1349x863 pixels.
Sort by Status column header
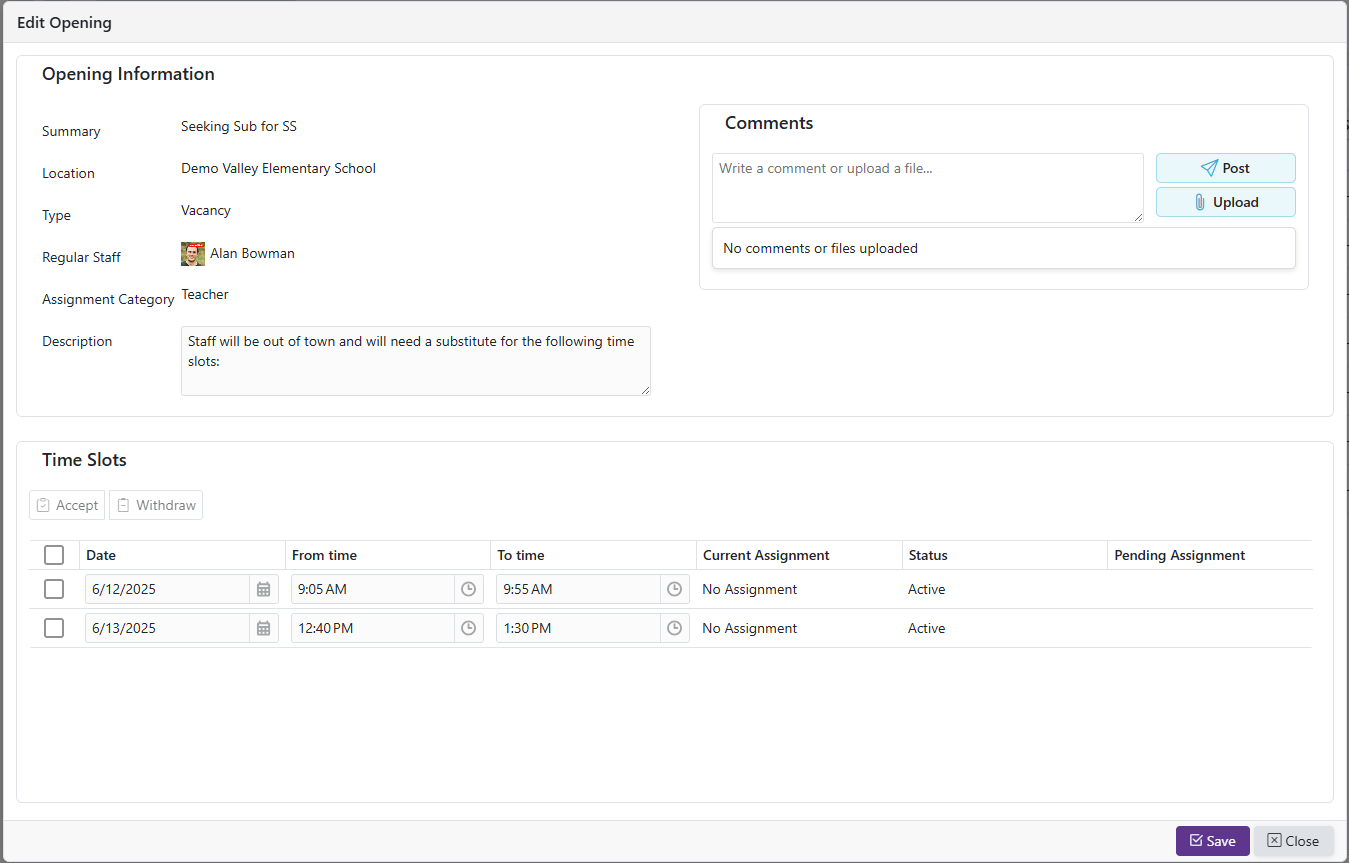click(x=928, y=555)
